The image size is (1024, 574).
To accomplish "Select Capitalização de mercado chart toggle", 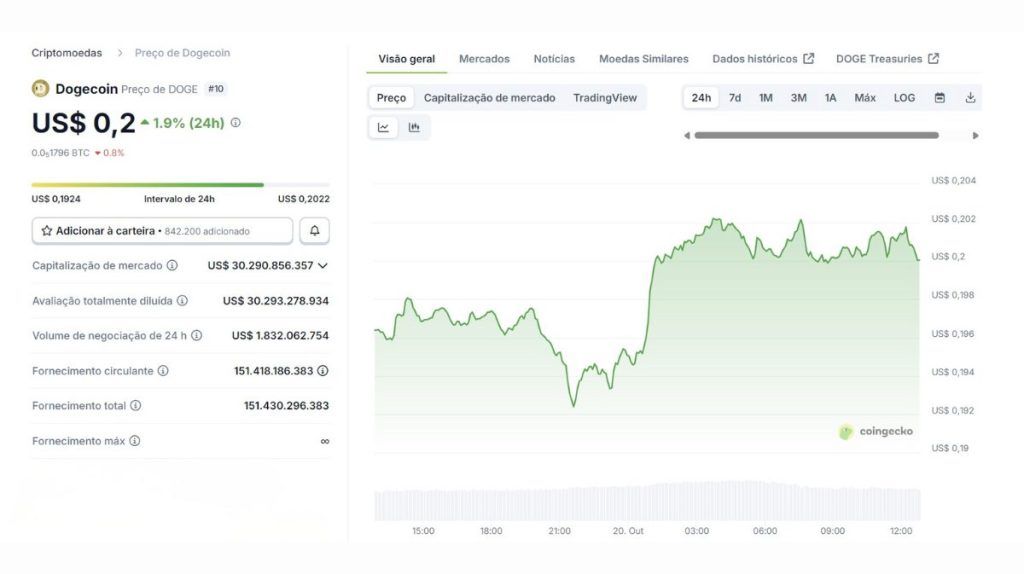I will (x=489, y=98).
